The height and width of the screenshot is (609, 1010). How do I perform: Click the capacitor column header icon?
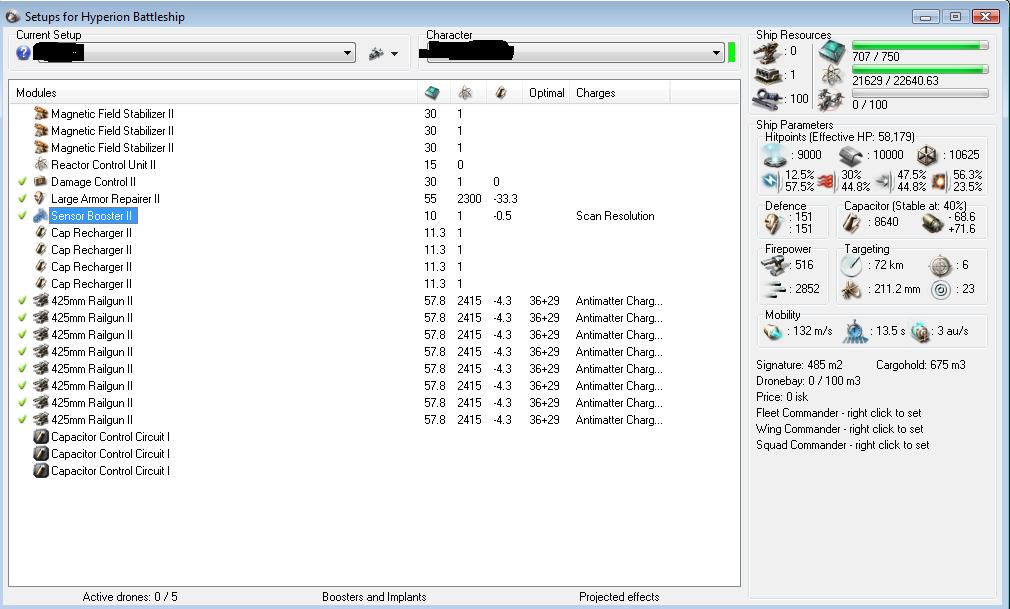[500, 93]
